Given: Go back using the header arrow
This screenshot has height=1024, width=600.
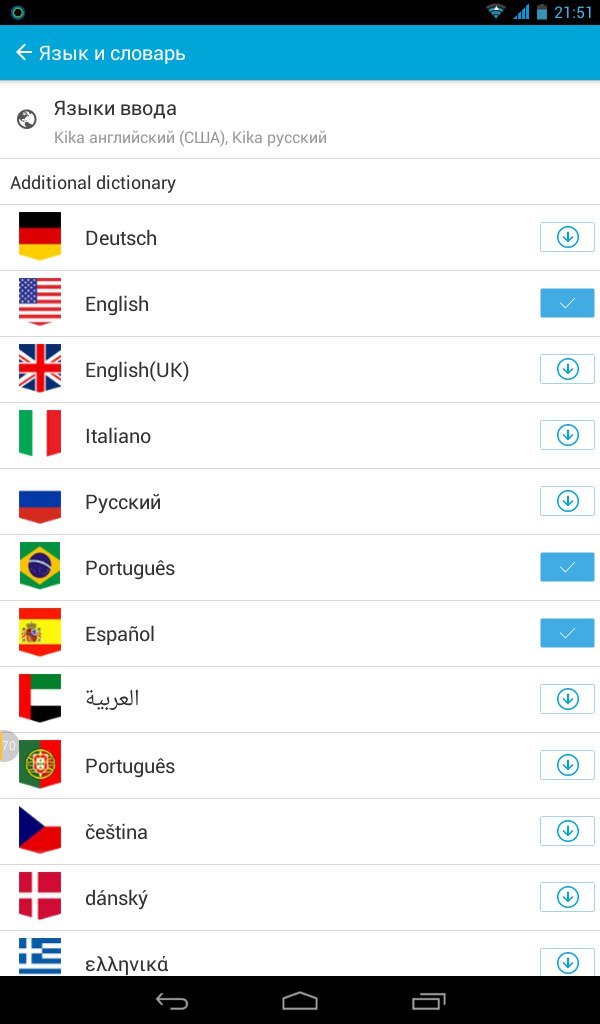Looking at the screenshot, I should click(x=24, y=53).
